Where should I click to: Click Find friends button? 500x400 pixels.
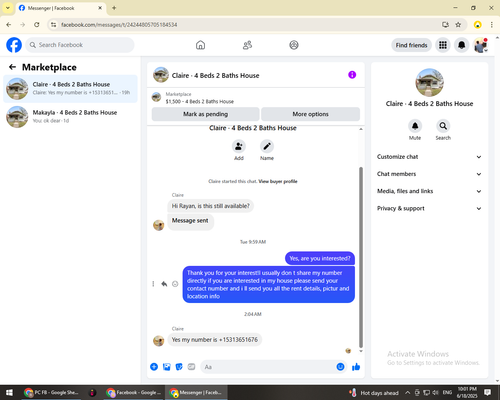coord(411,45)
